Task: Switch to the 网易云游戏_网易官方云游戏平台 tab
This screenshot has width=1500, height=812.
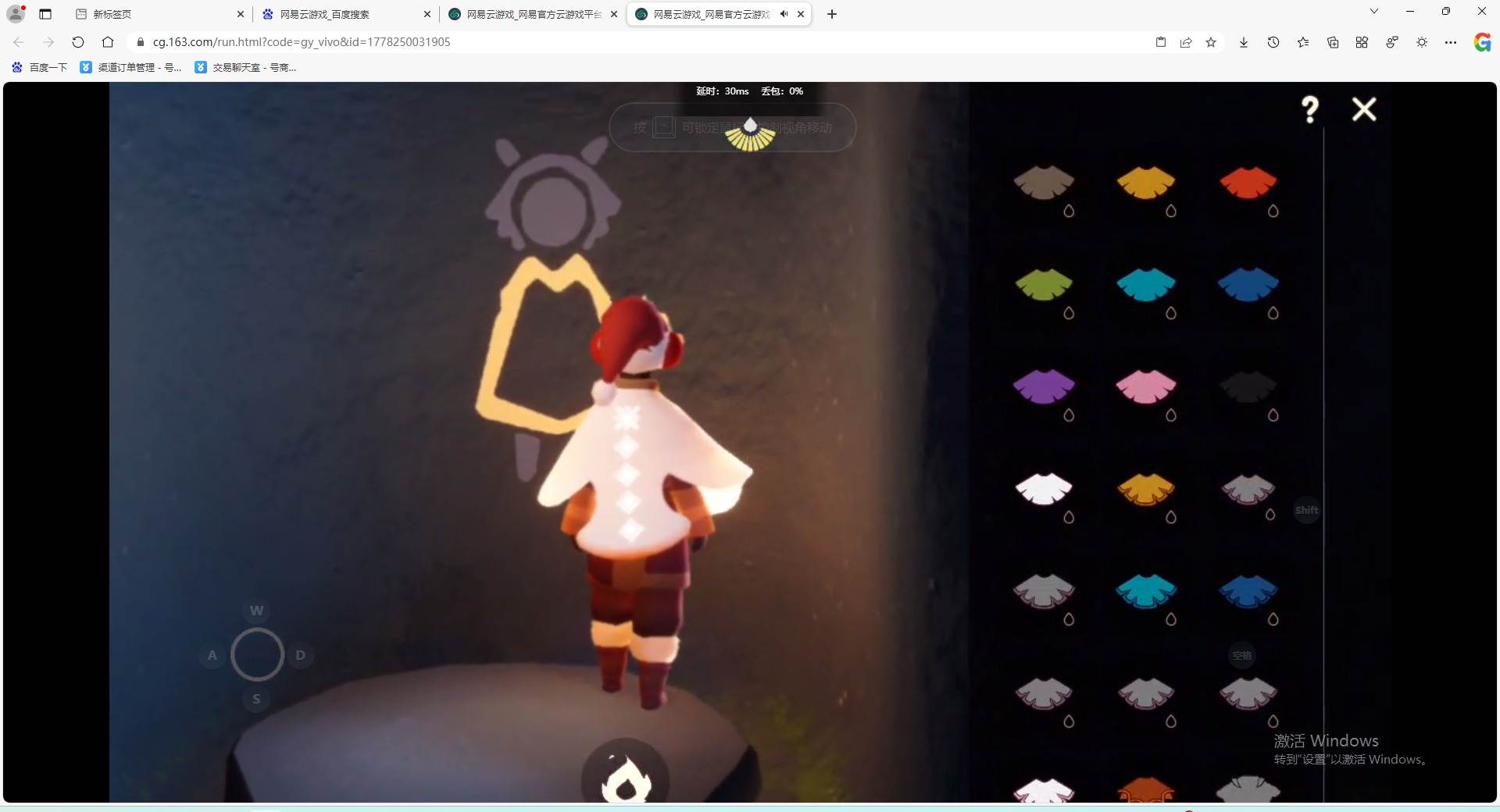Action: (x=530, y=14)
